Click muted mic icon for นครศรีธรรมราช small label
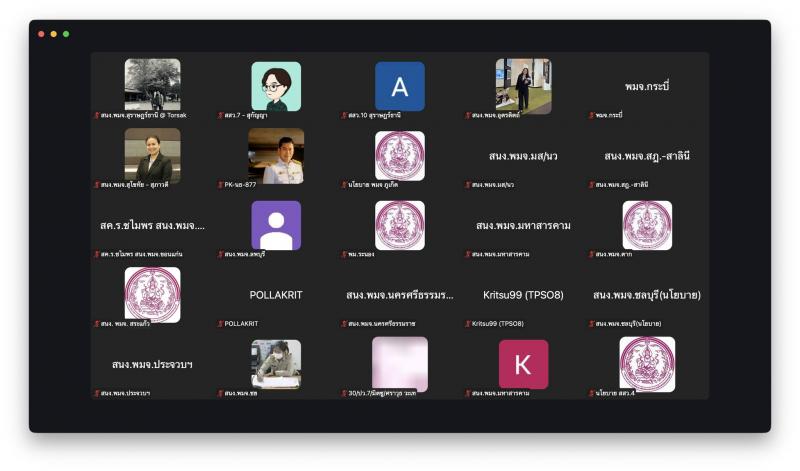 (x=344, y=324)
